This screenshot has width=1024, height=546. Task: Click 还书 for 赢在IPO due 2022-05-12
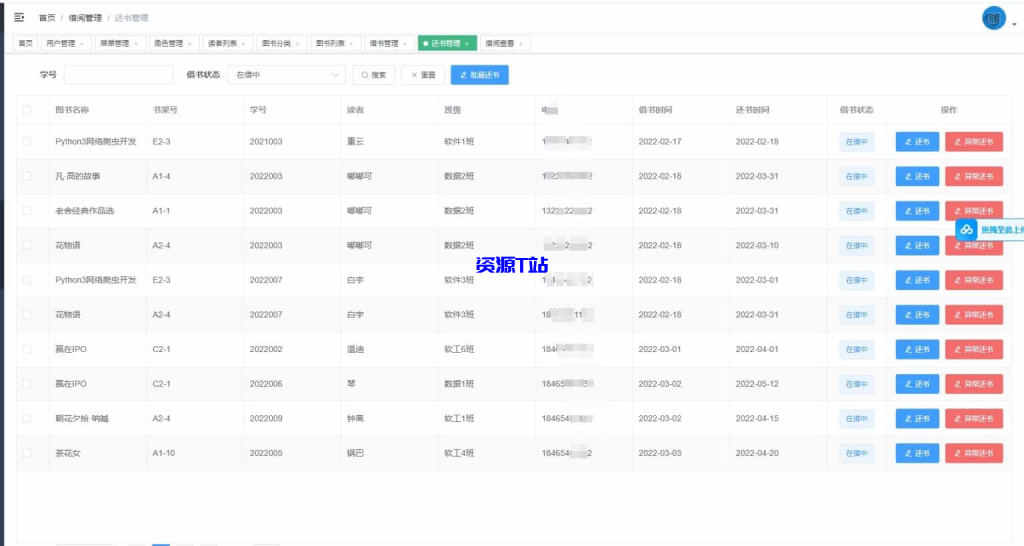(917, 384)
